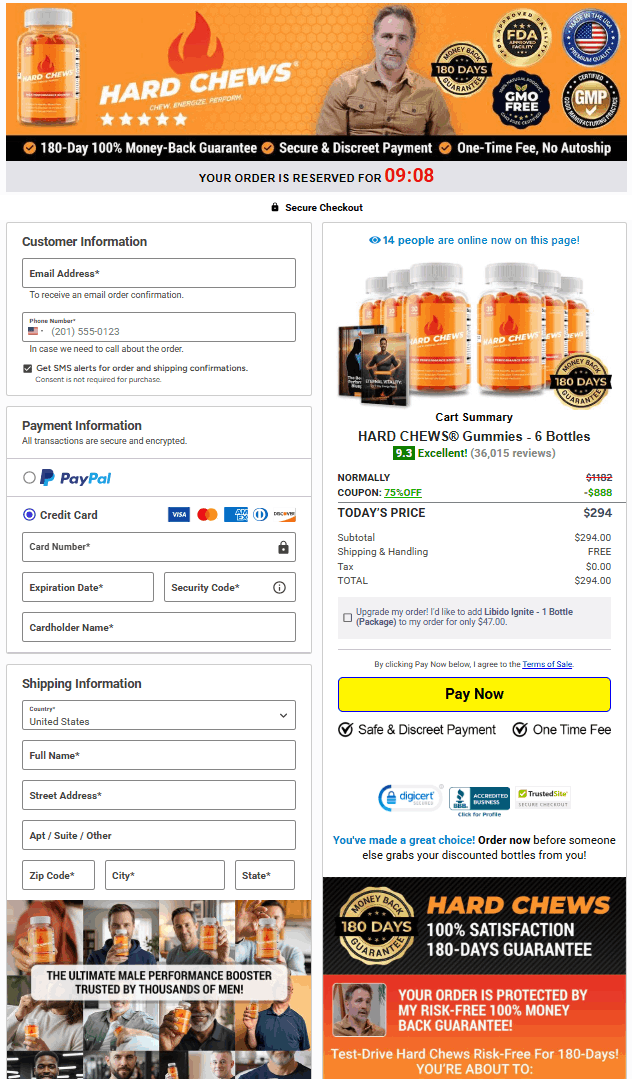This screenshot has width=632, height=1079.
Task: Select the Credit Card radio button
Action: tap(29, 514)
